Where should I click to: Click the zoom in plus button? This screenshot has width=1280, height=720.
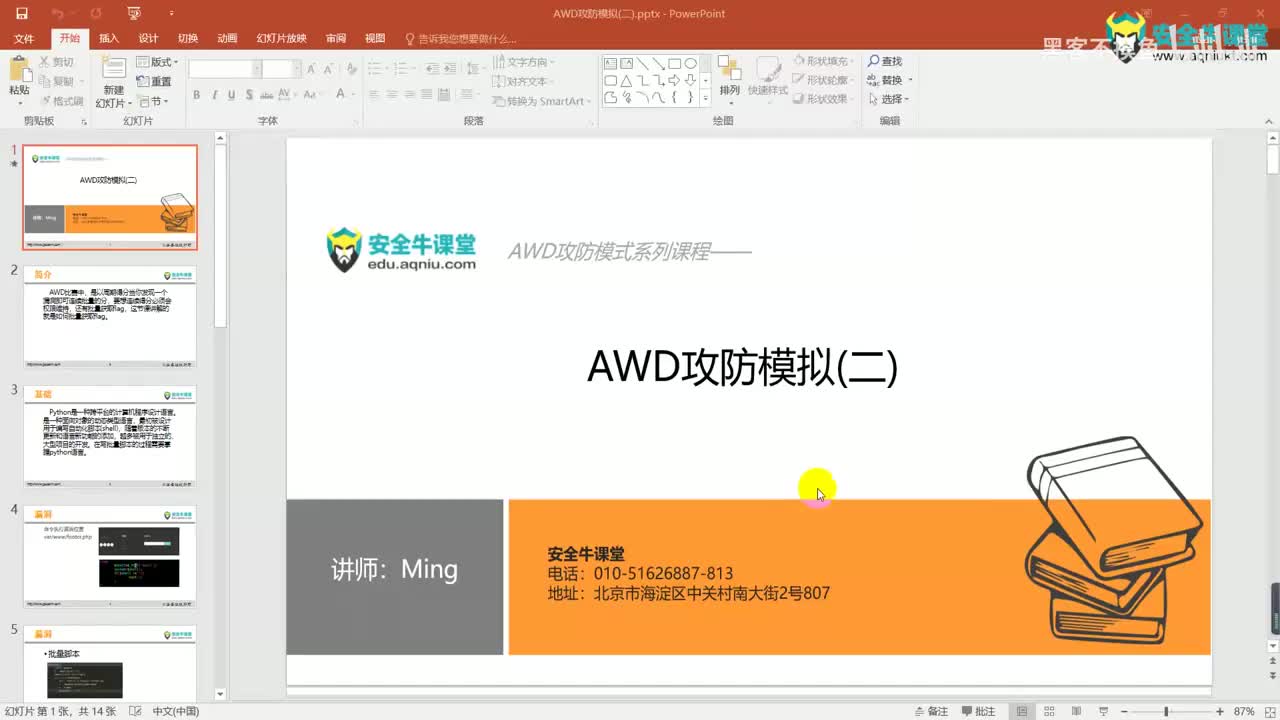[x=1220, y=711]
